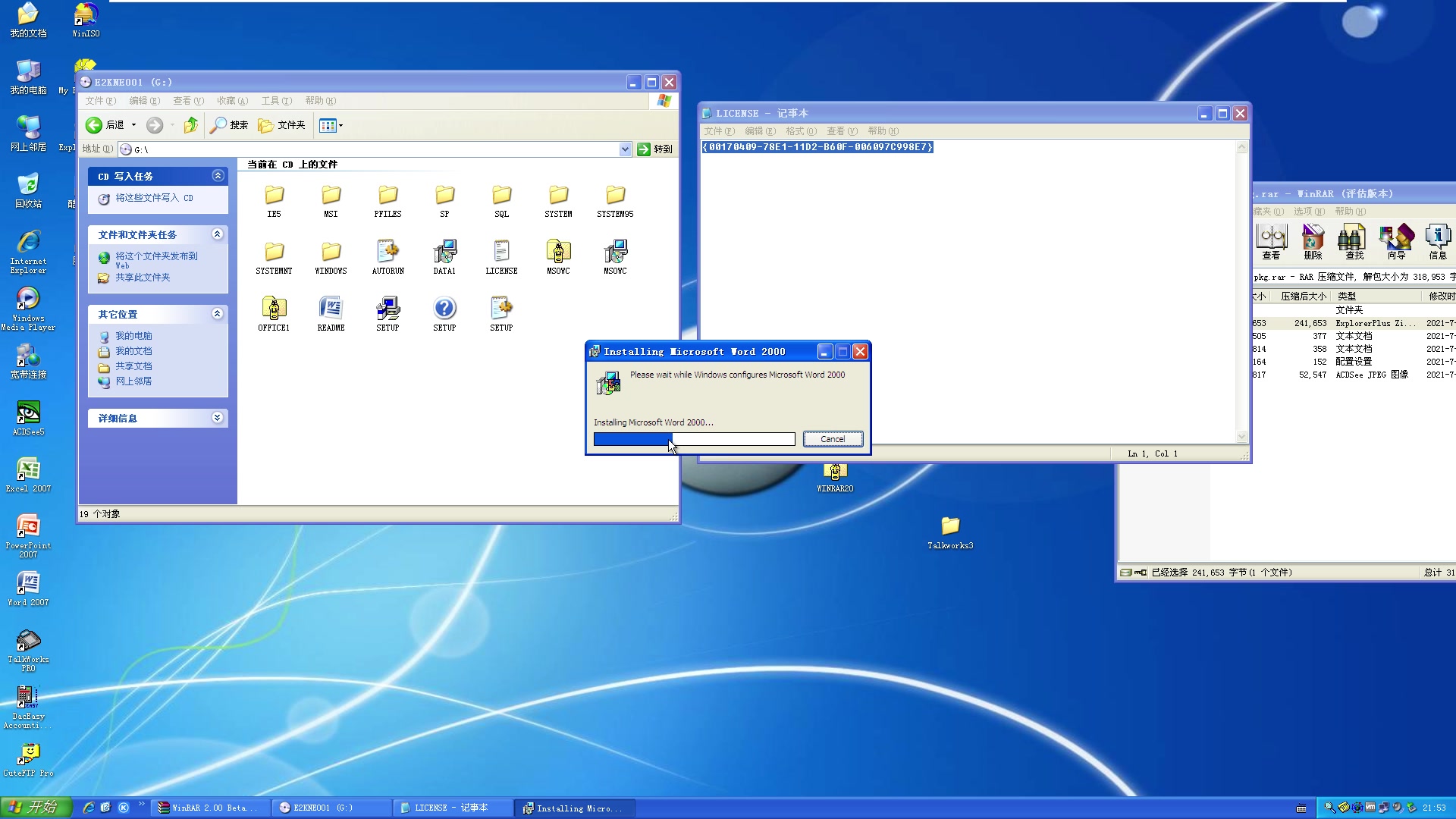1456x819 pixels.
Task: Collapse the CD 写入任务 panel
Action: tap(218, 175)
